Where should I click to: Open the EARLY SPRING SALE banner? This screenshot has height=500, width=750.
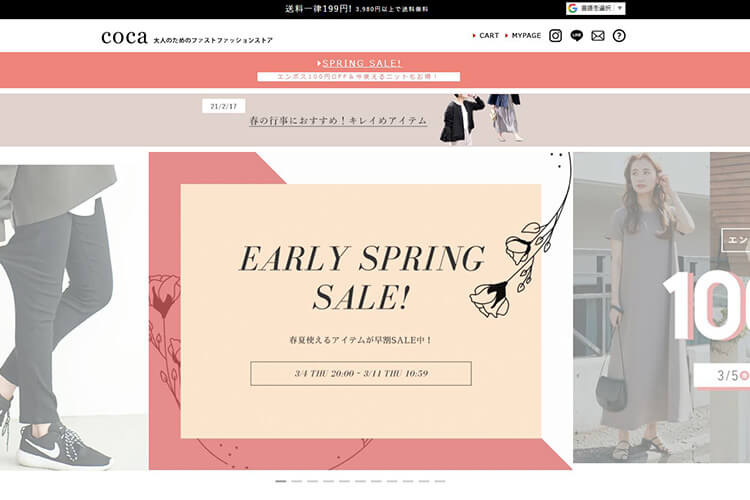(x=361, y=311)
